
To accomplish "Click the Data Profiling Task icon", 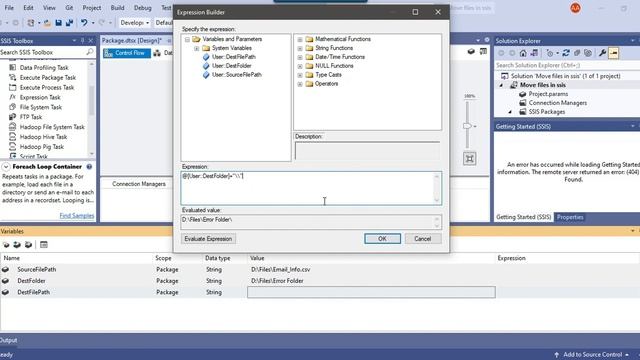I will click(x=13, y=67).
